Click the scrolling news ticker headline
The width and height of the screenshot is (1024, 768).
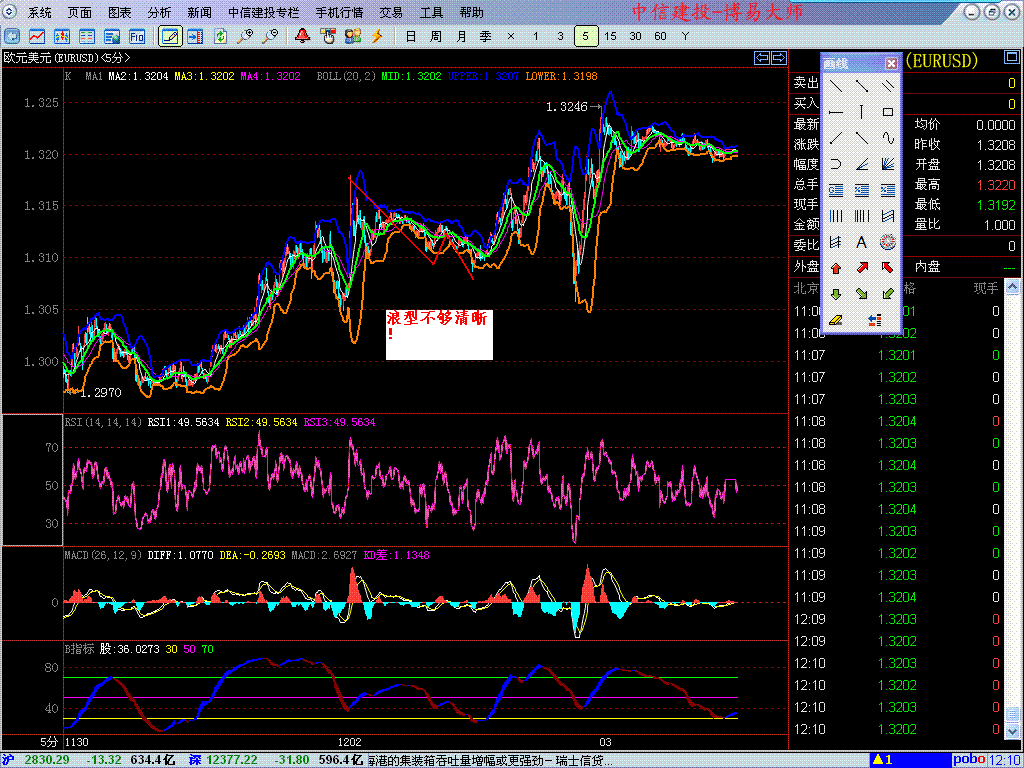[x=490, y=760]
